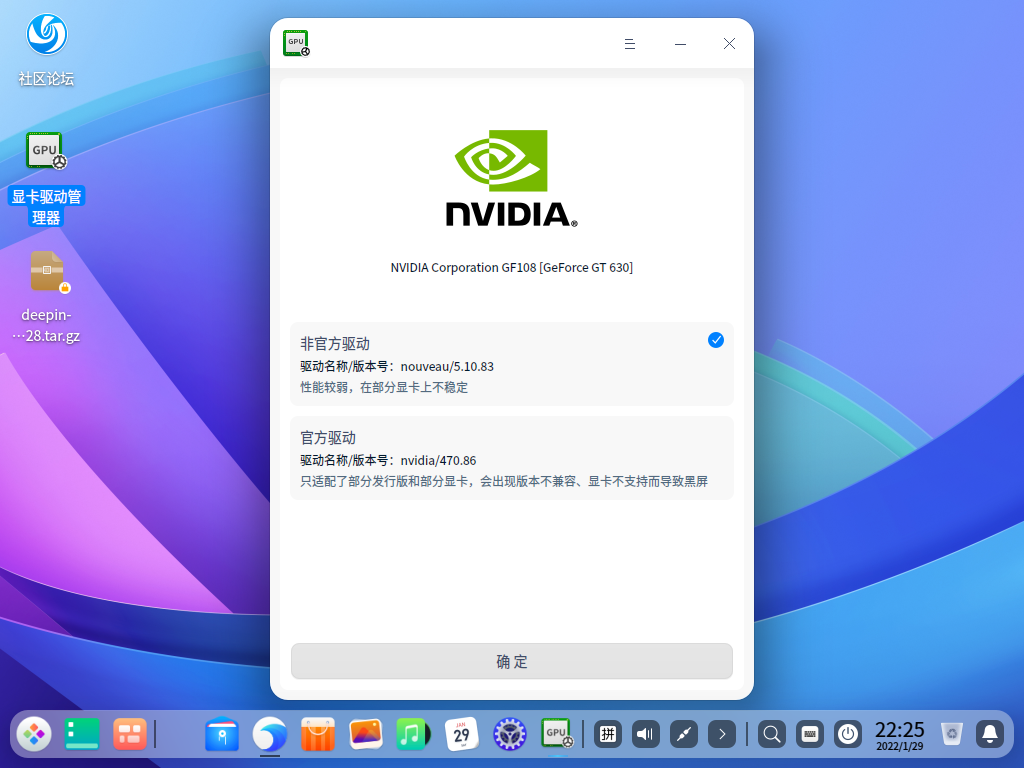Select the deepin tar.gz archive on desktop
Image resolution: width=1024 pixels, height=768 pixels.
tap(46, 297)
